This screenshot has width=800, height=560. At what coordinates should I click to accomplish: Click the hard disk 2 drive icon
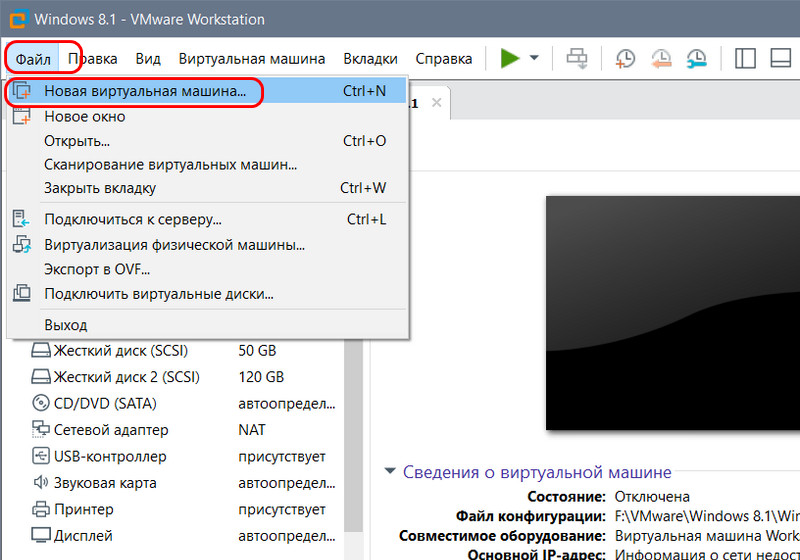tap(41, 377)
